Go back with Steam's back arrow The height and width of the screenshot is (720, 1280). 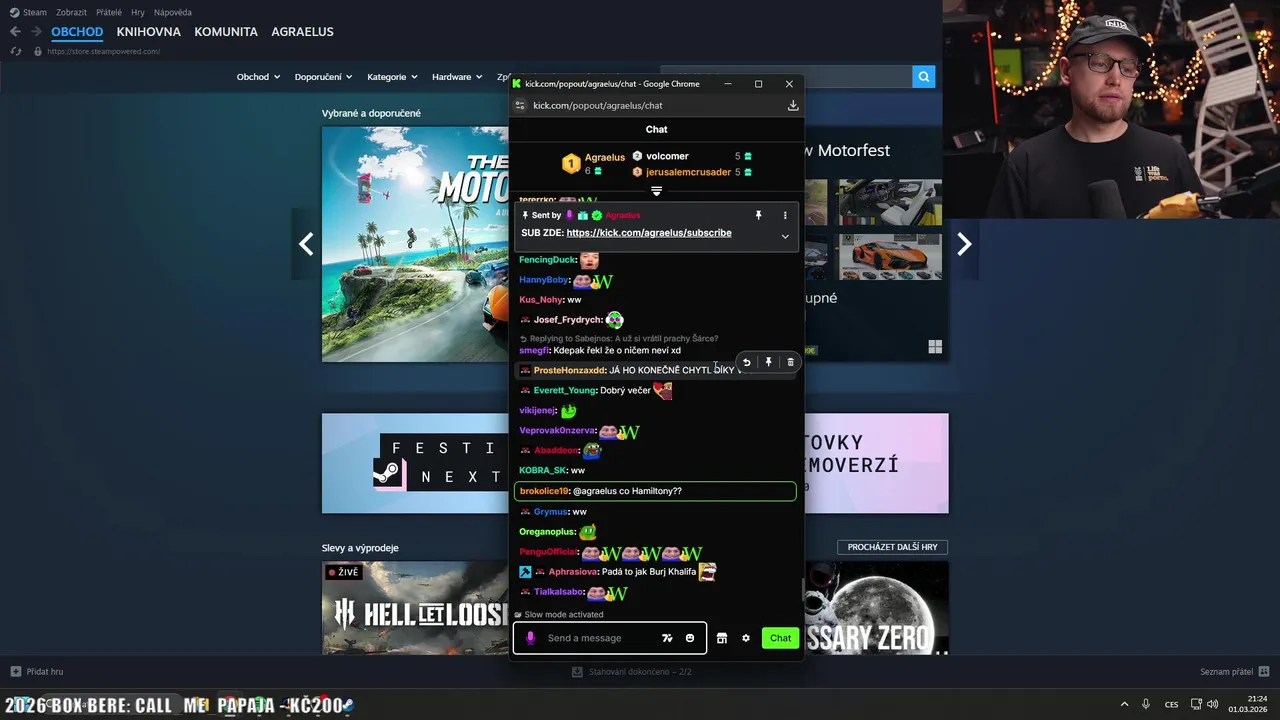(15, 32)
